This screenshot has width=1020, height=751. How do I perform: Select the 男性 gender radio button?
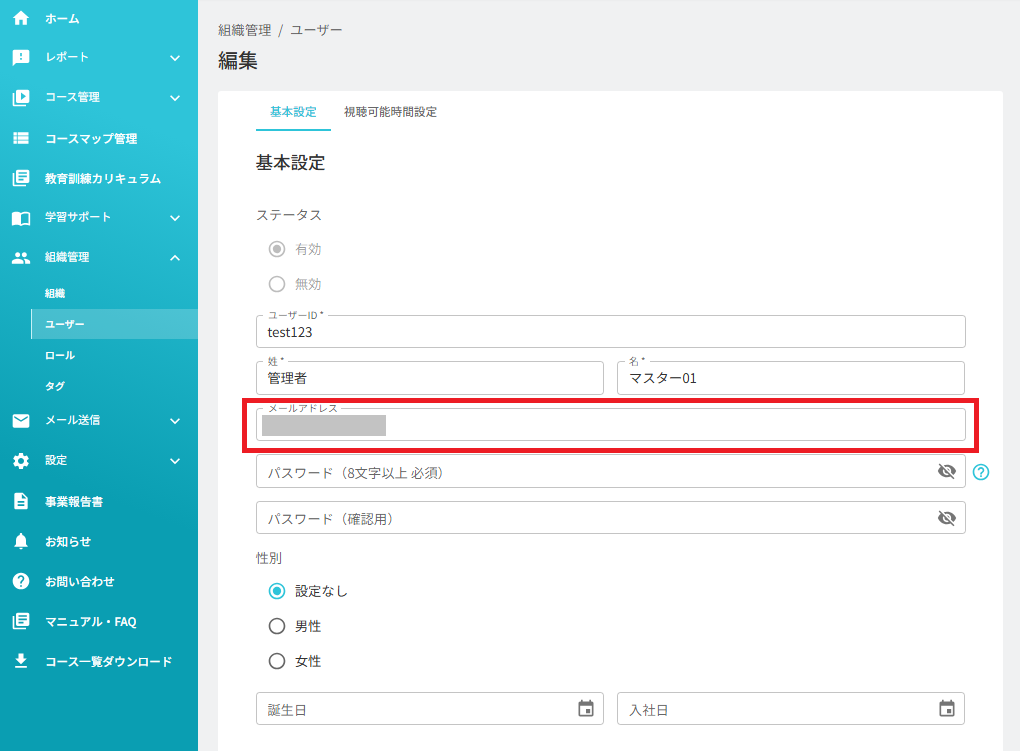pos(277,626)
